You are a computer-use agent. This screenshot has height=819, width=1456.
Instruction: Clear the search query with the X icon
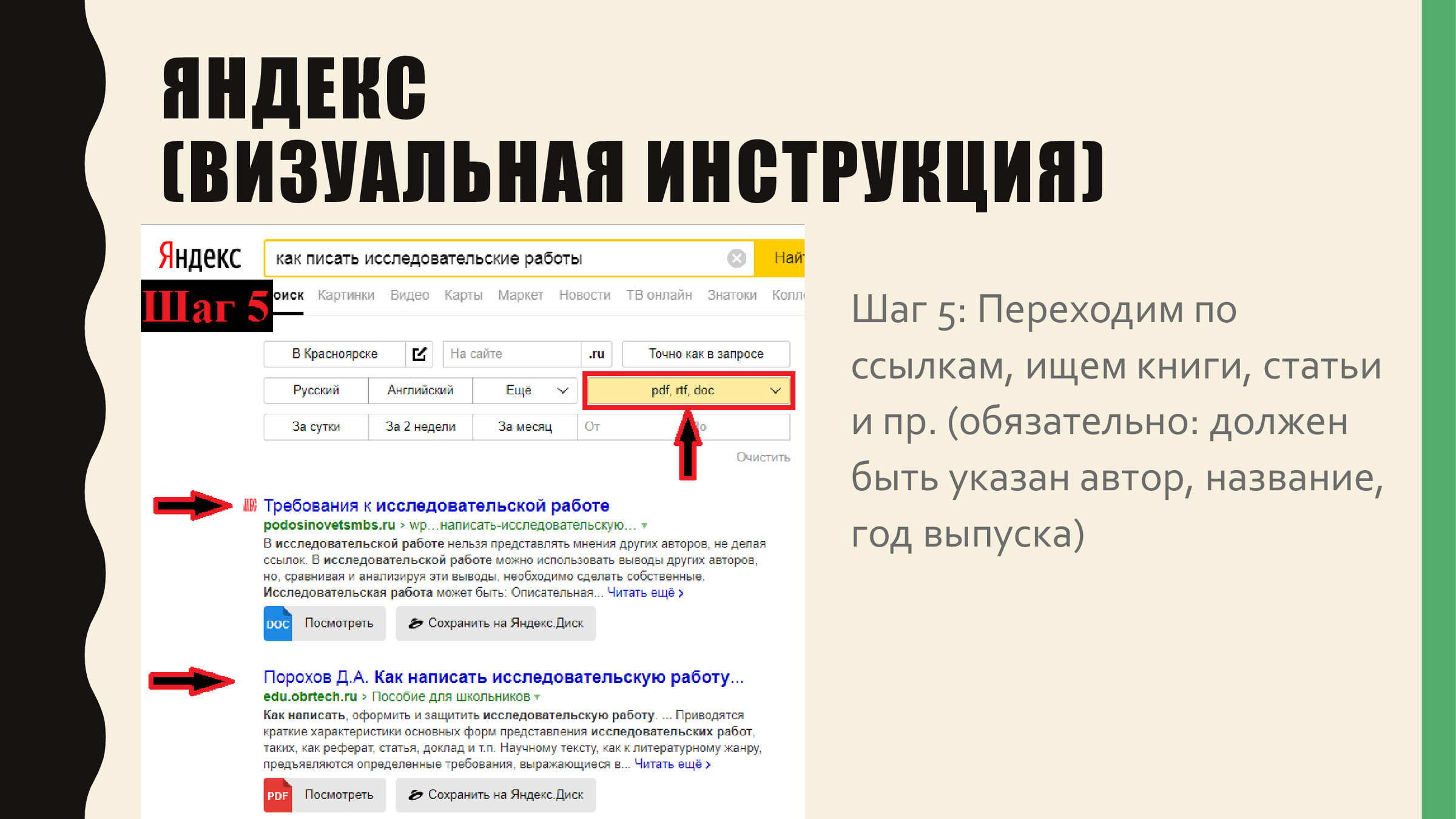pos(736,258)
